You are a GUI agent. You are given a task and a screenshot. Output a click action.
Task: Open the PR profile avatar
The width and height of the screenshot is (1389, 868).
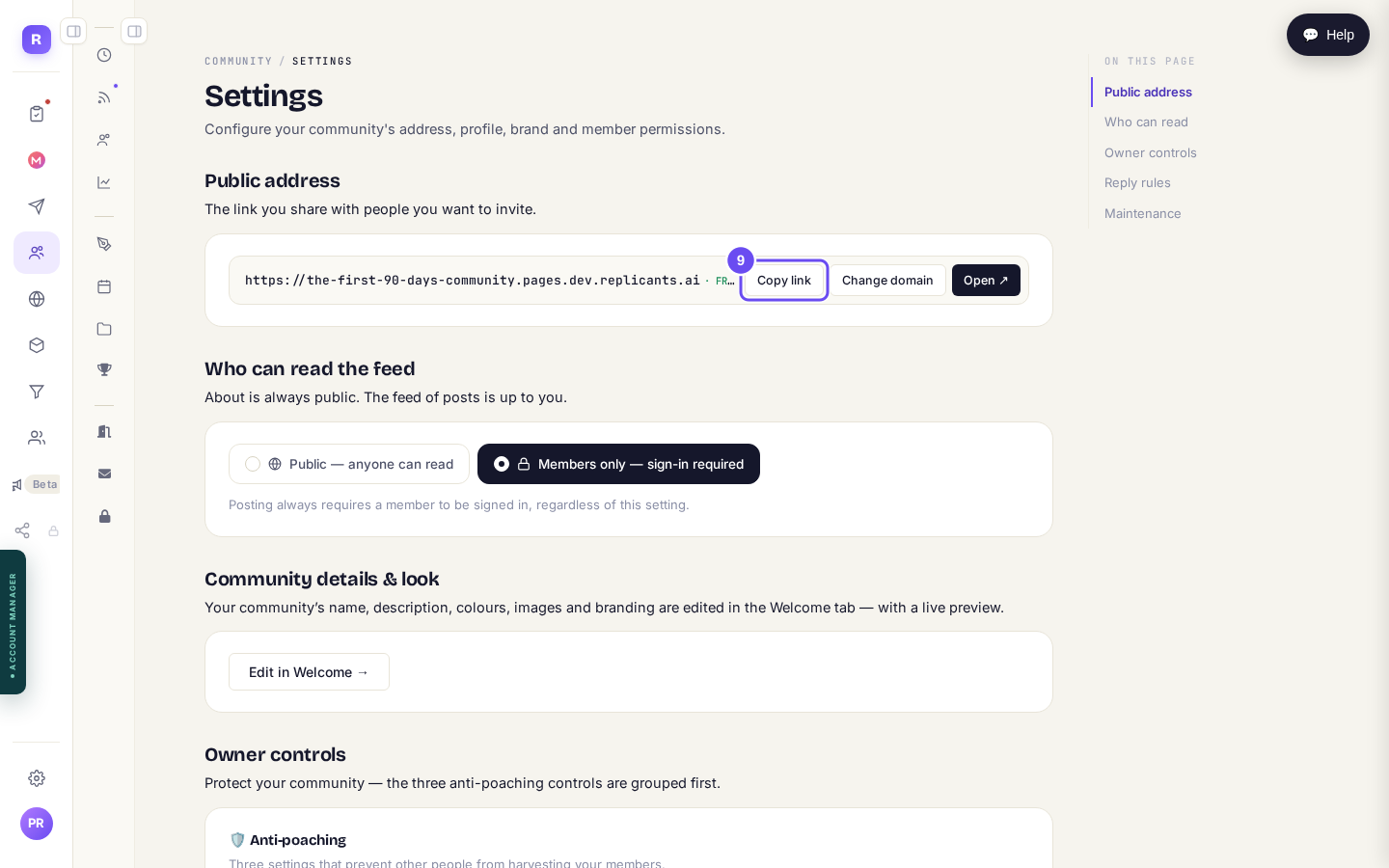tap(37, 824)
